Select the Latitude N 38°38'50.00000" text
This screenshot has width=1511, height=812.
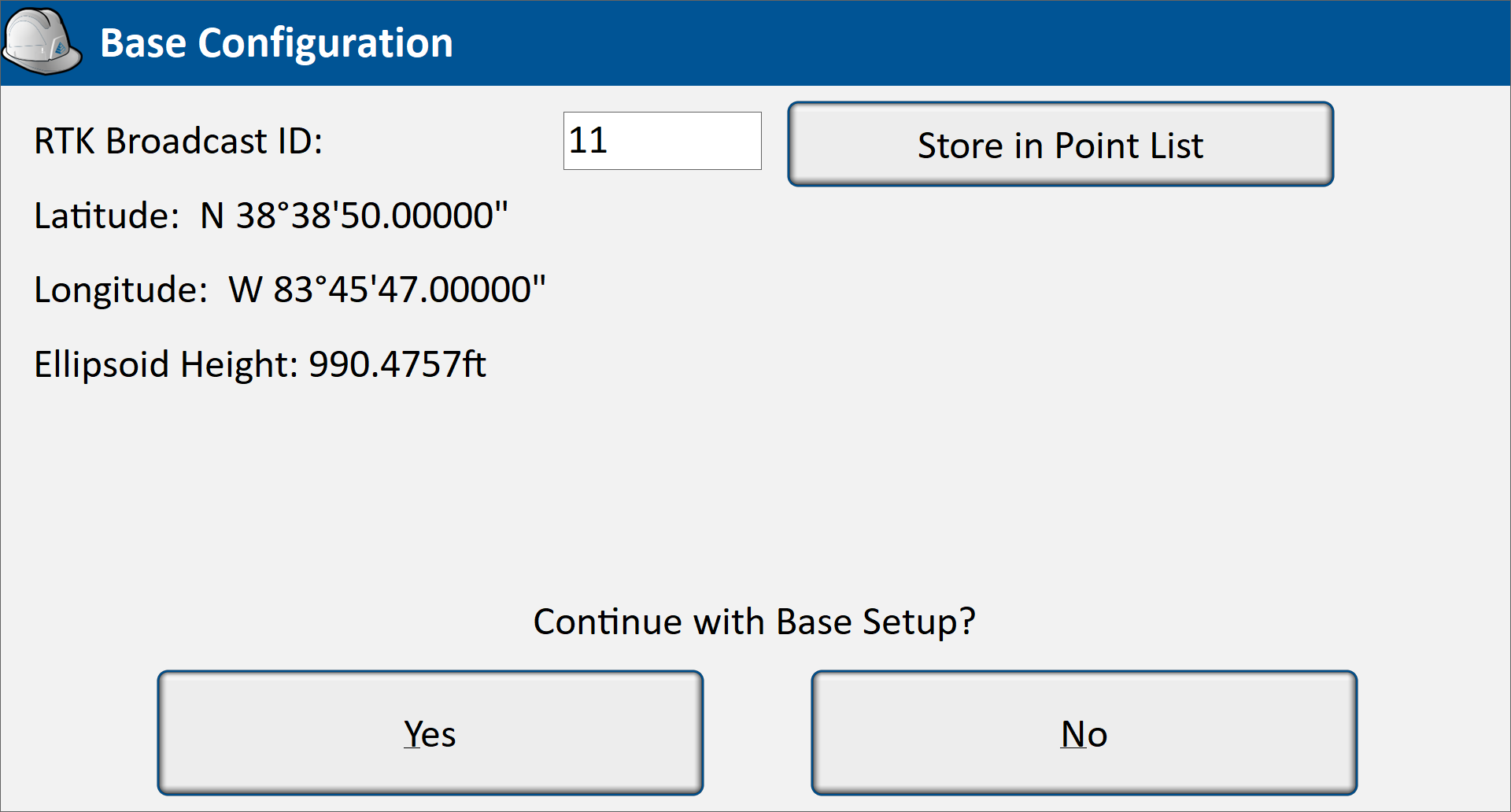tap(271, 216)
